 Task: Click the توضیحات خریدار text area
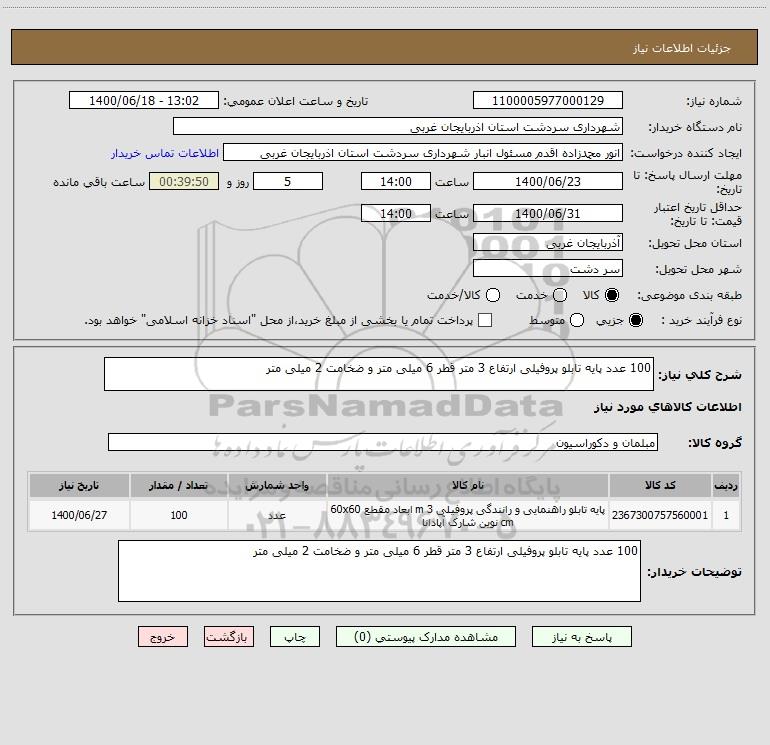click(x=379, y=571)
